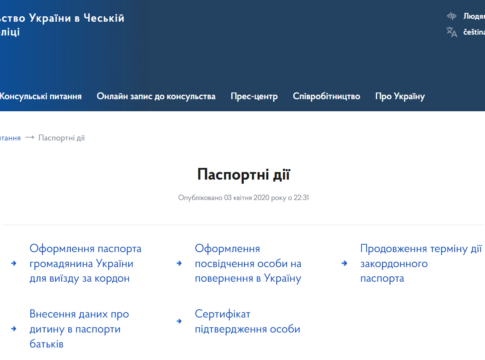Viewport: 485px width, 360px height.
Task: Click arrow bullet next to Оформлення паспорта громадянина
Action: point(14,263)
